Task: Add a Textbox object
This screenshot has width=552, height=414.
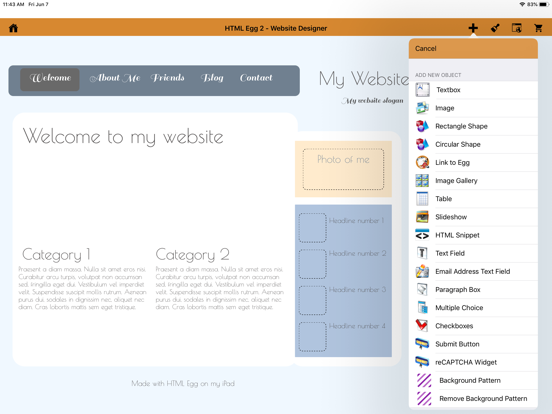Action: (x=473, y=90)
